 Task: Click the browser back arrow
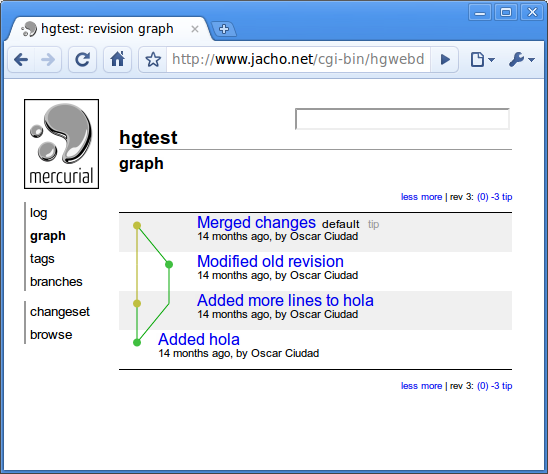click(21, 60)
